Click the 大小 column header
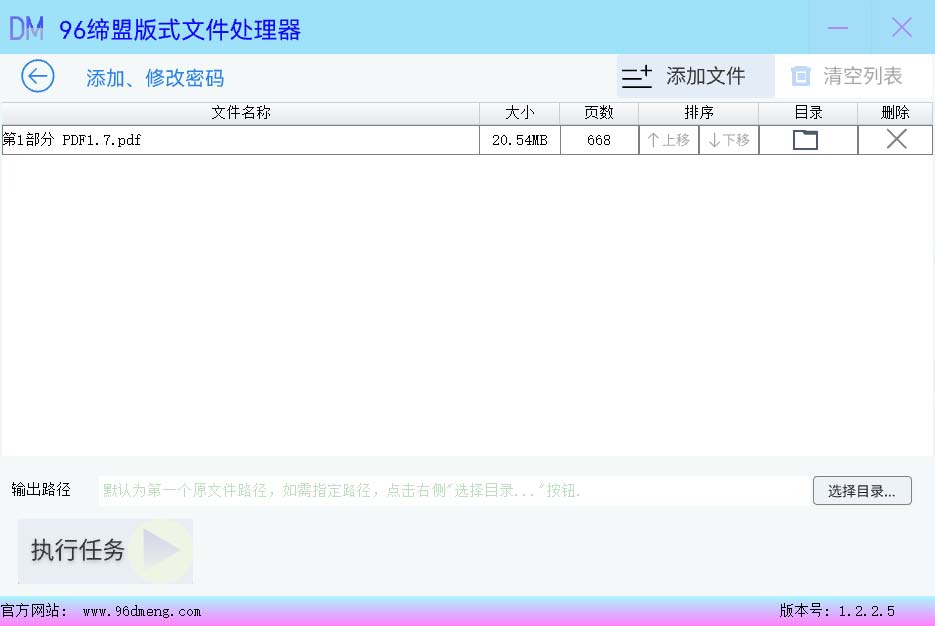The image size is (935, 626). point(519,113)
